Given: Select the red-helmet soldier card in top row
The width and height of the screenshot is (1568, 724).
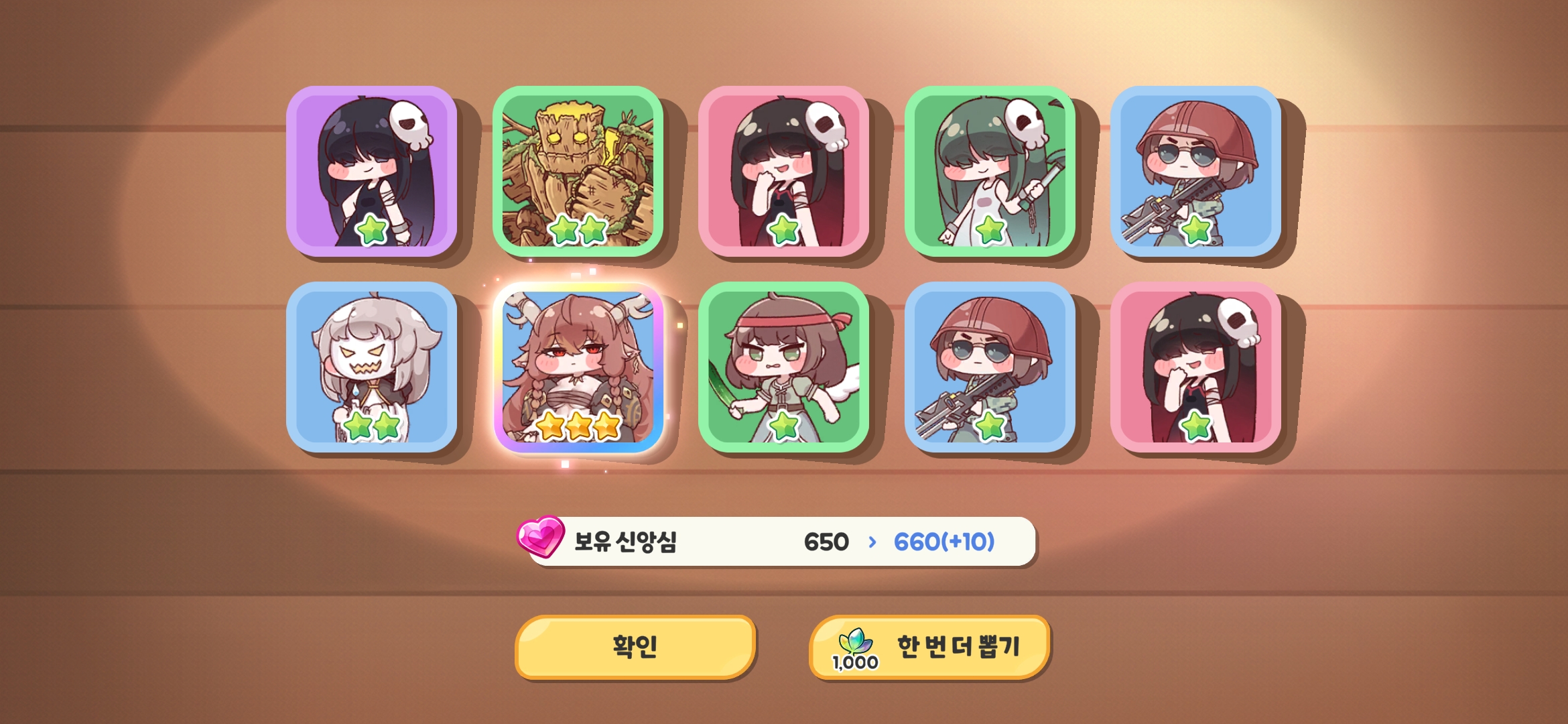Looking at the screenshot, I should (1196, 171).
